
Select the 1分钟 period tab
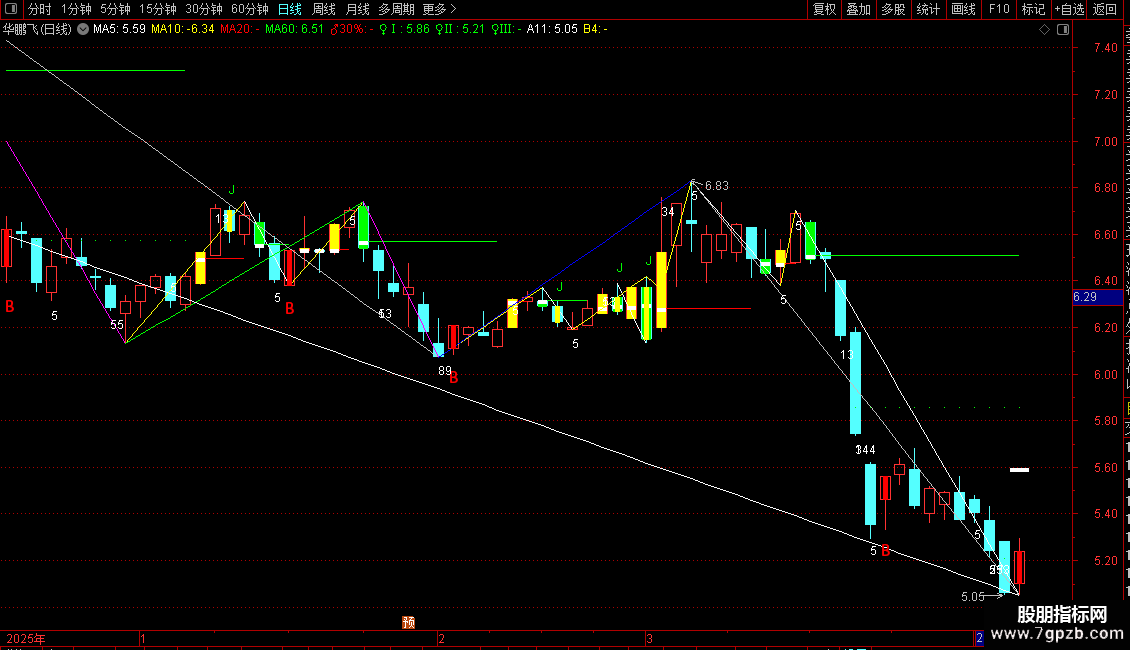click(x=76, y=9)
